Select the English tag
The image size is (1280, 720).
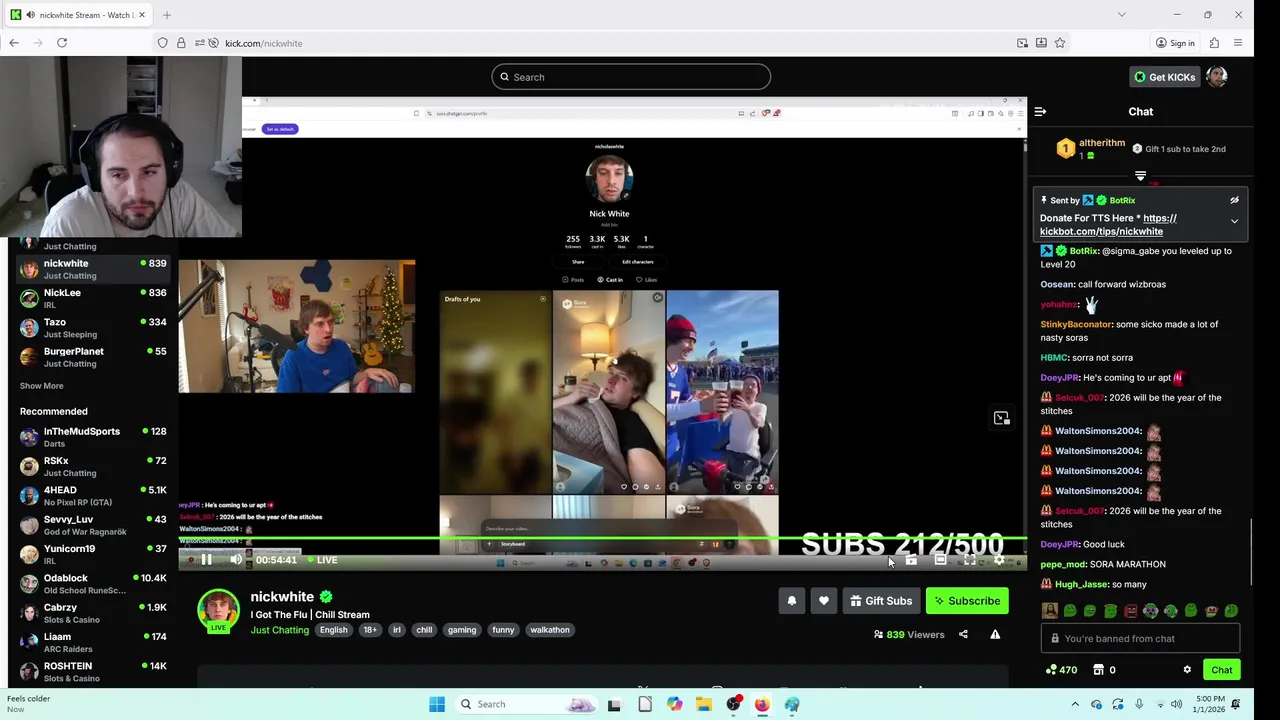333,630
